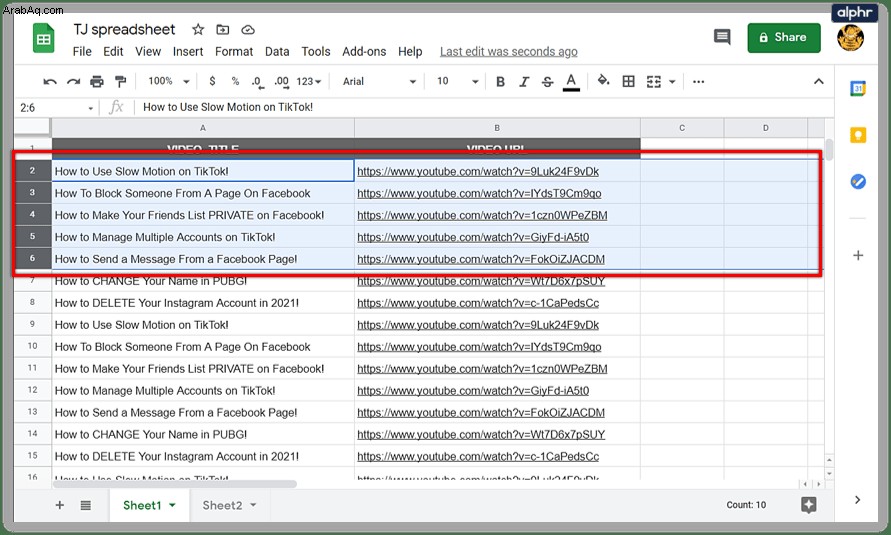891x535 pixels.
Task: Expand the merge cells options arrow
Action: point(672,82)
